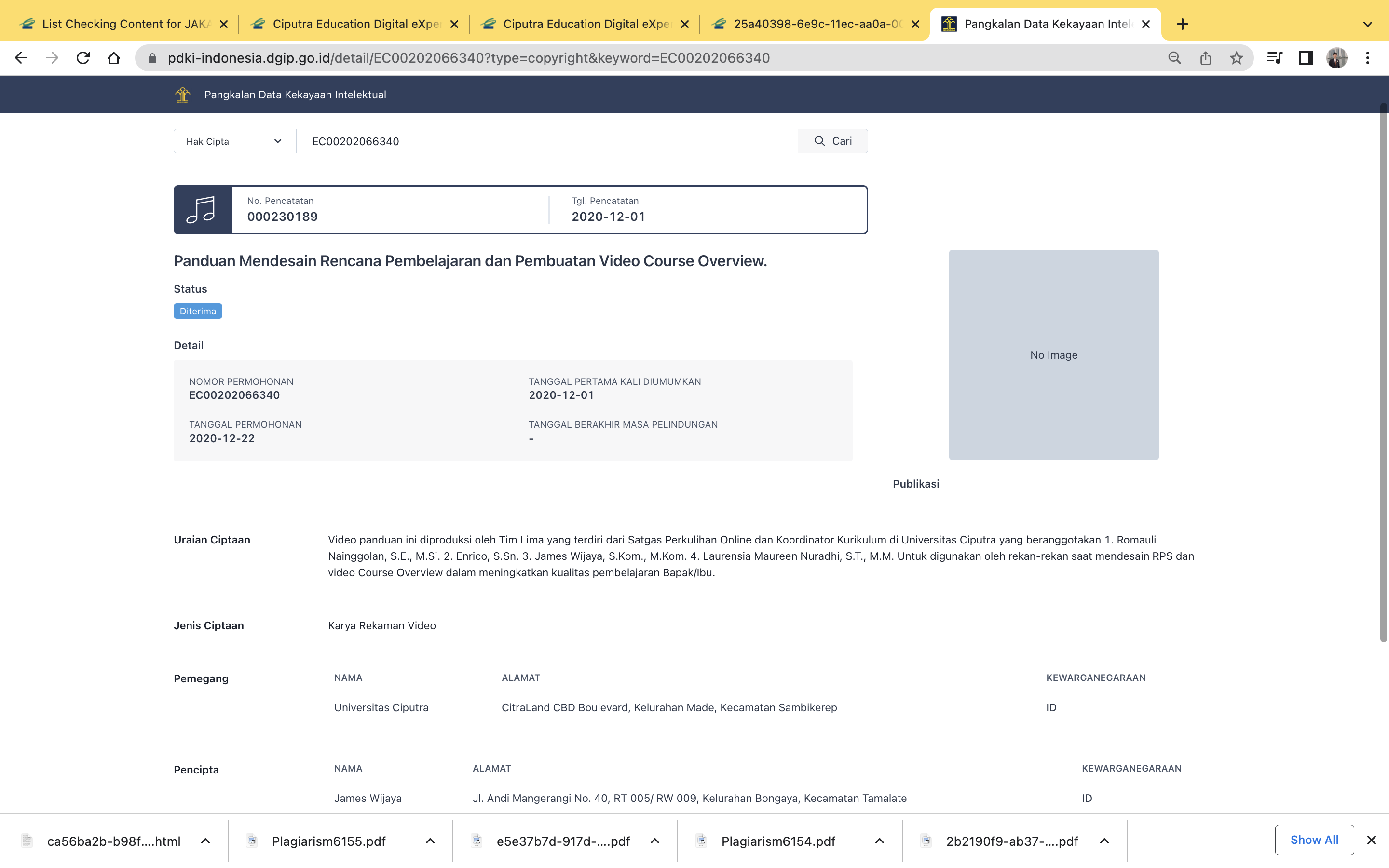This screenshot has width=1389, height=868.
Task: Open the tab search chevron
Action: 1368,24
